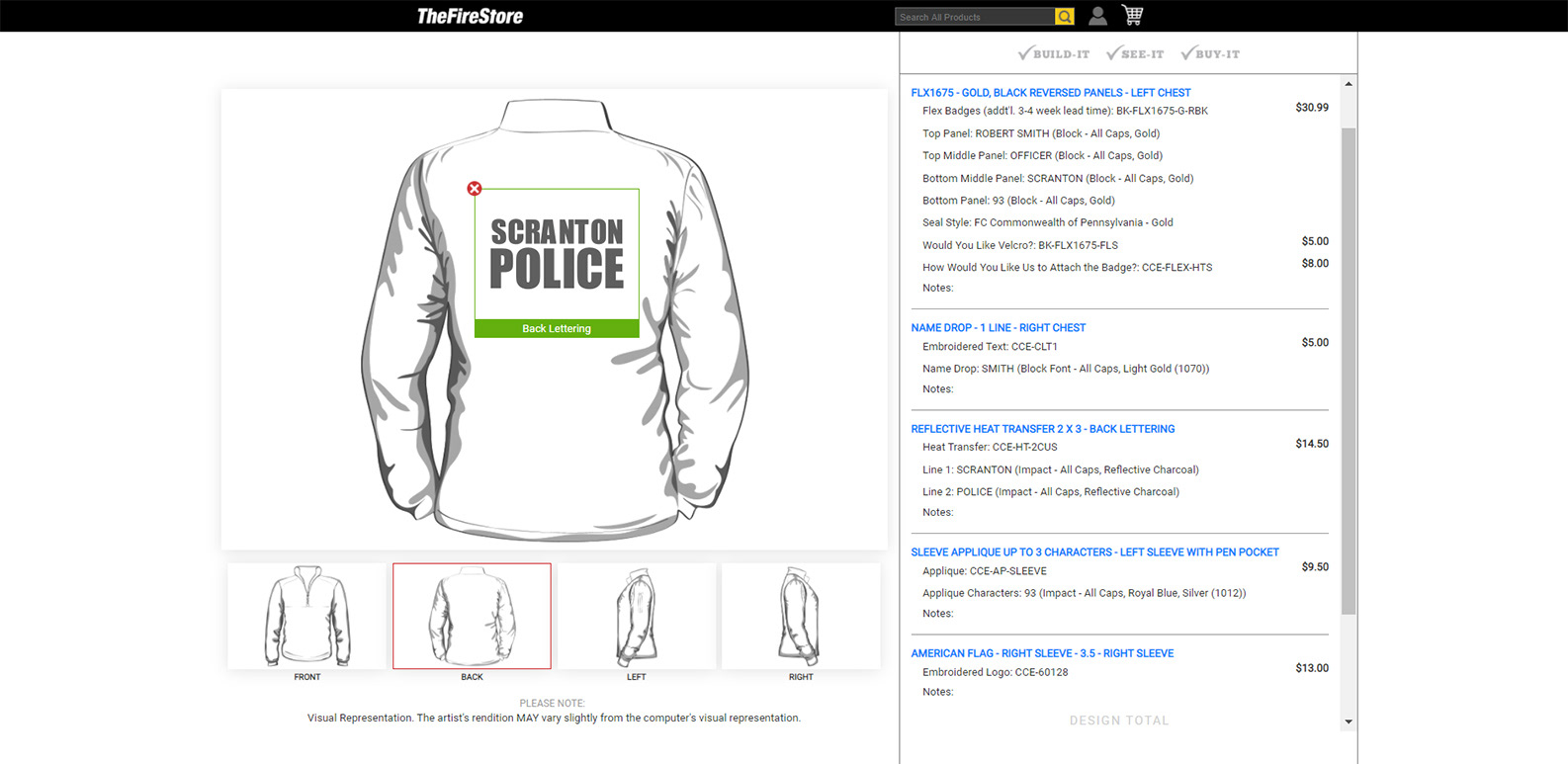The image size is (1568, 764).
Task: Switch to the SEE-IT step
Action: 1135,53
